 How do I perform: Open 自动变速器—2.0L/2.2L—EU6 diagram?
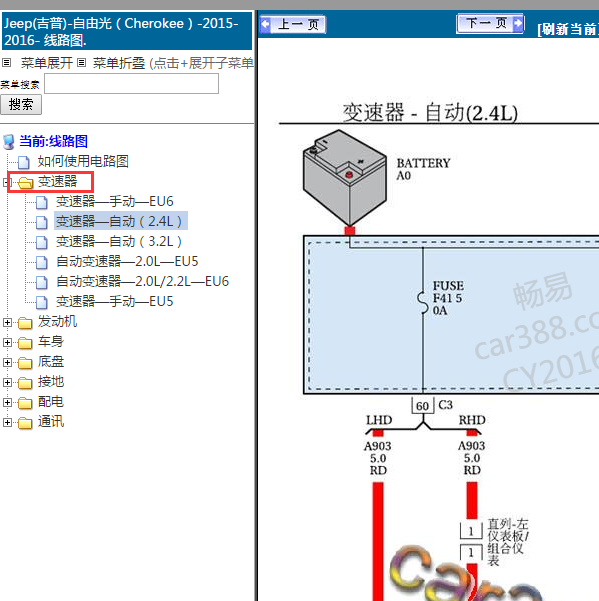point(143,281)
